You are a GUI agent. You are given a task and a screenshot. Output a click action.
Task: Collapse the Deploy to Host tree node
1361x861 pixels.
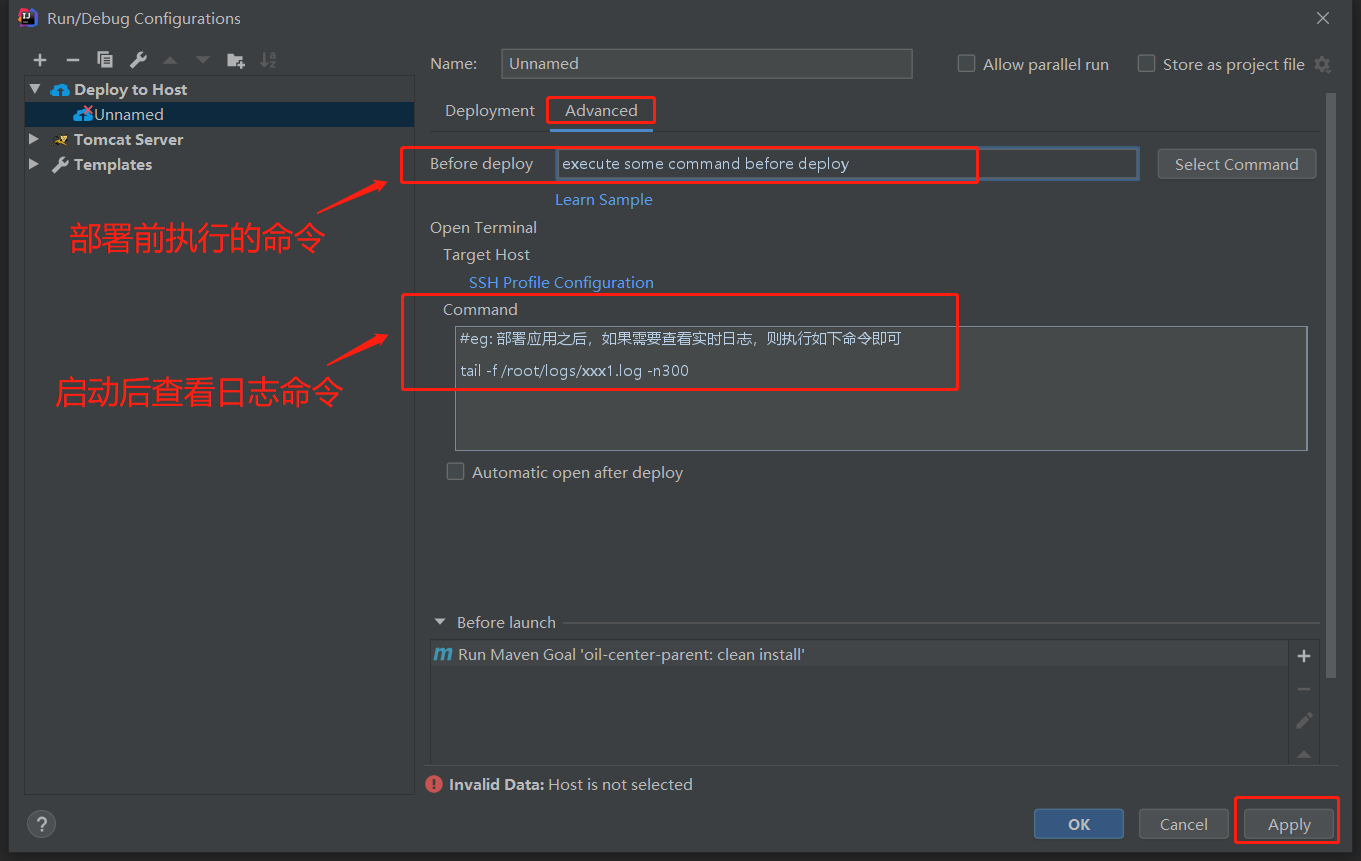click(35, 89)
